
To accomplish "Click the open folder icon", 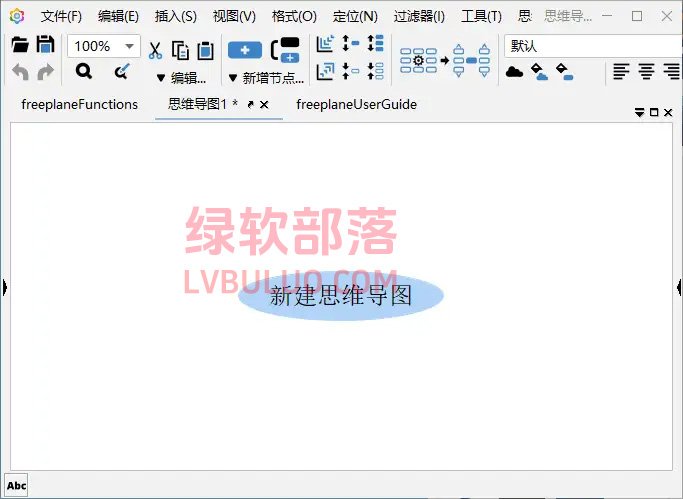I will (x=20, y=44).
